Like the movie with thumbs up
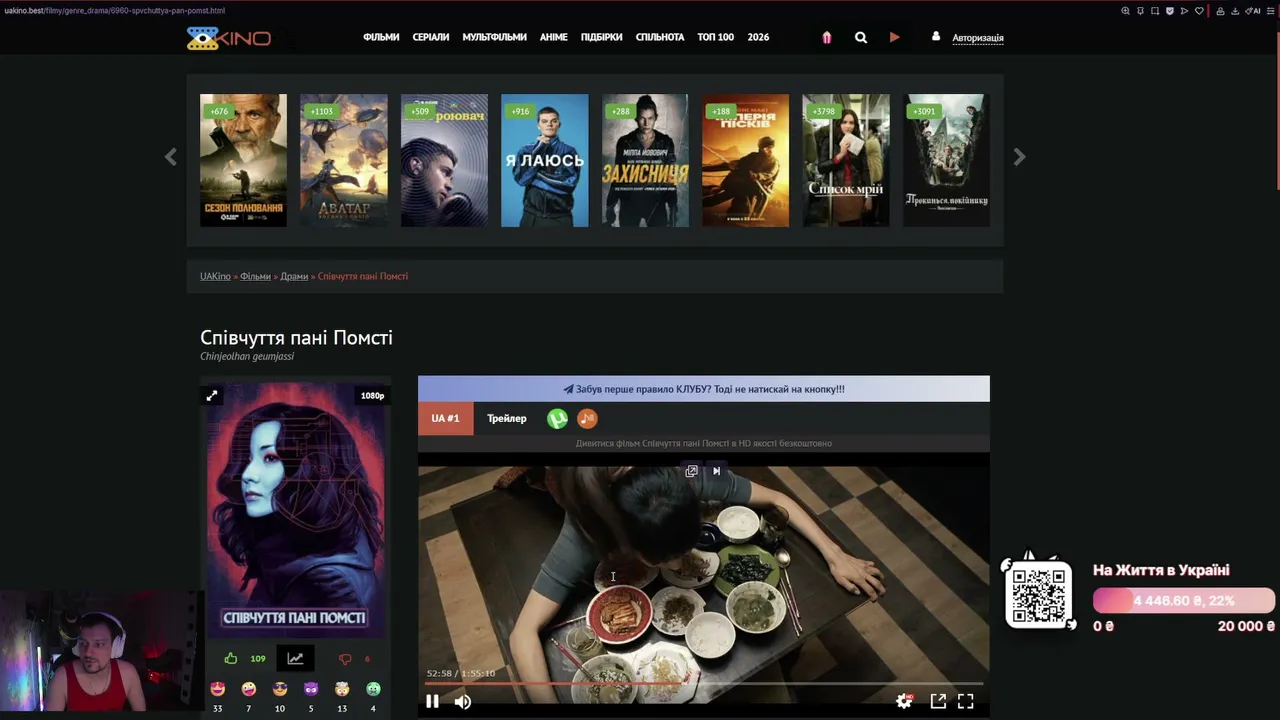This screenshot has width=1280, height=720. [231, 658]
